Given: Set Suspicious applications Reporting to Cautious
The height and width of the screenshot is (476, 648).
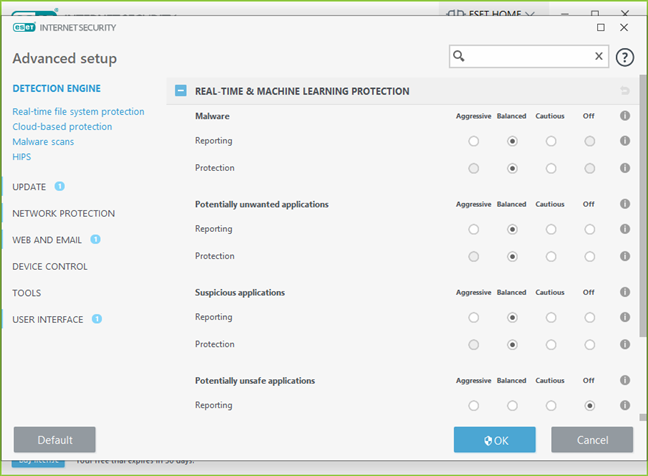Looking at the screenshot, I should (x=551, y=317).
